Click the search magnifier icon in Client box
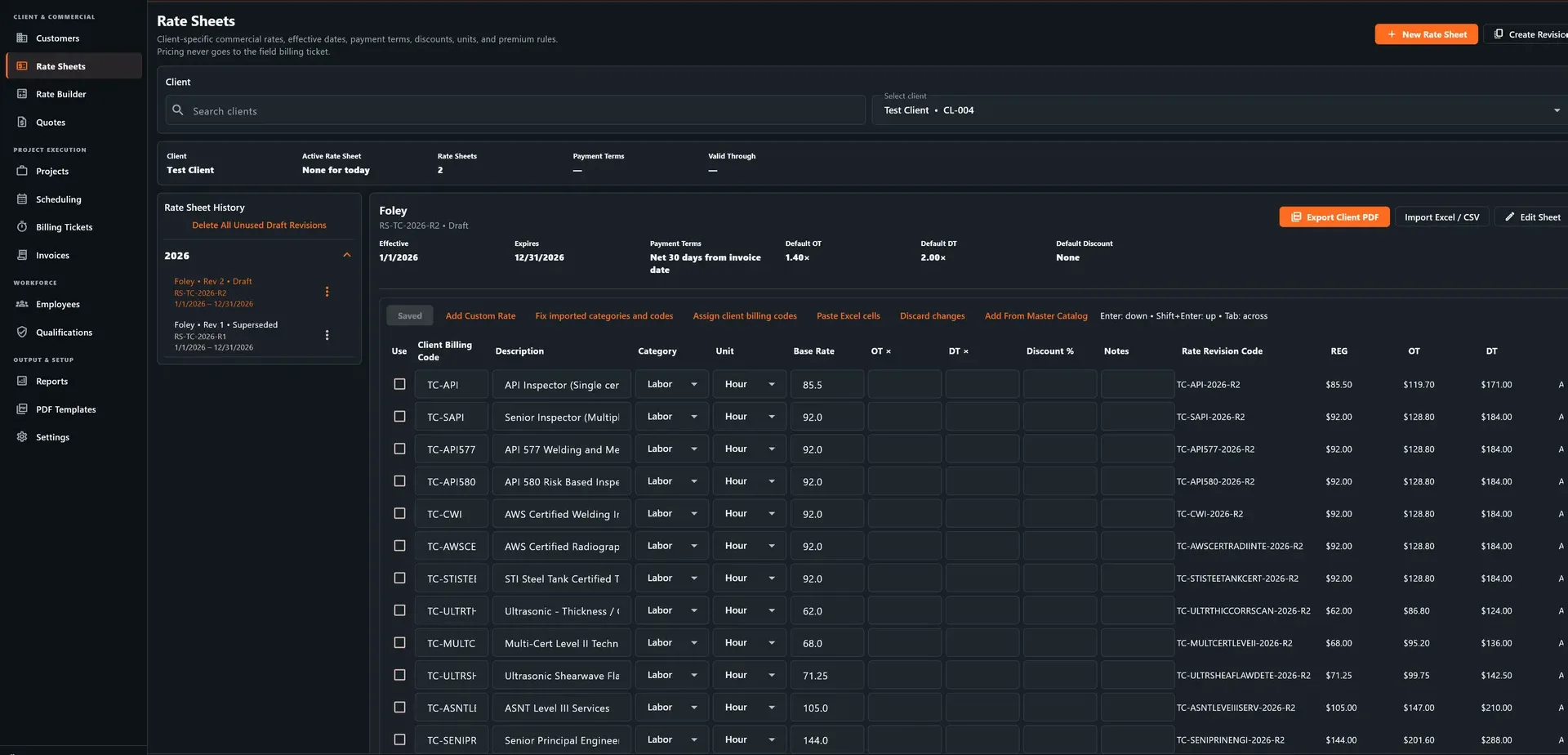This screenshot has width=1568, height=755. pos(178,110)
